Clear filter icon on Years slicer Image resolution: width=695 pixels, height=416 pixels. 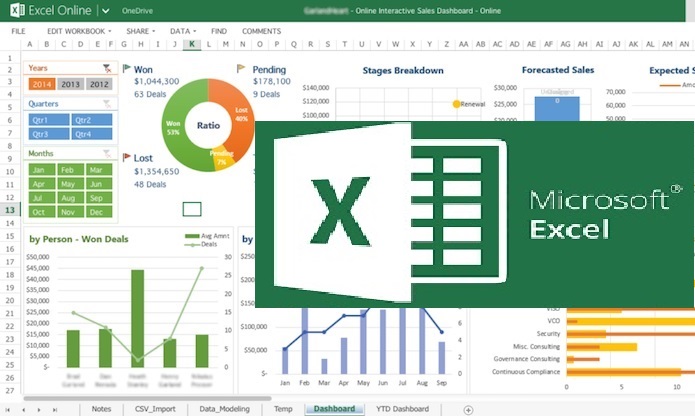coord(107,68)
